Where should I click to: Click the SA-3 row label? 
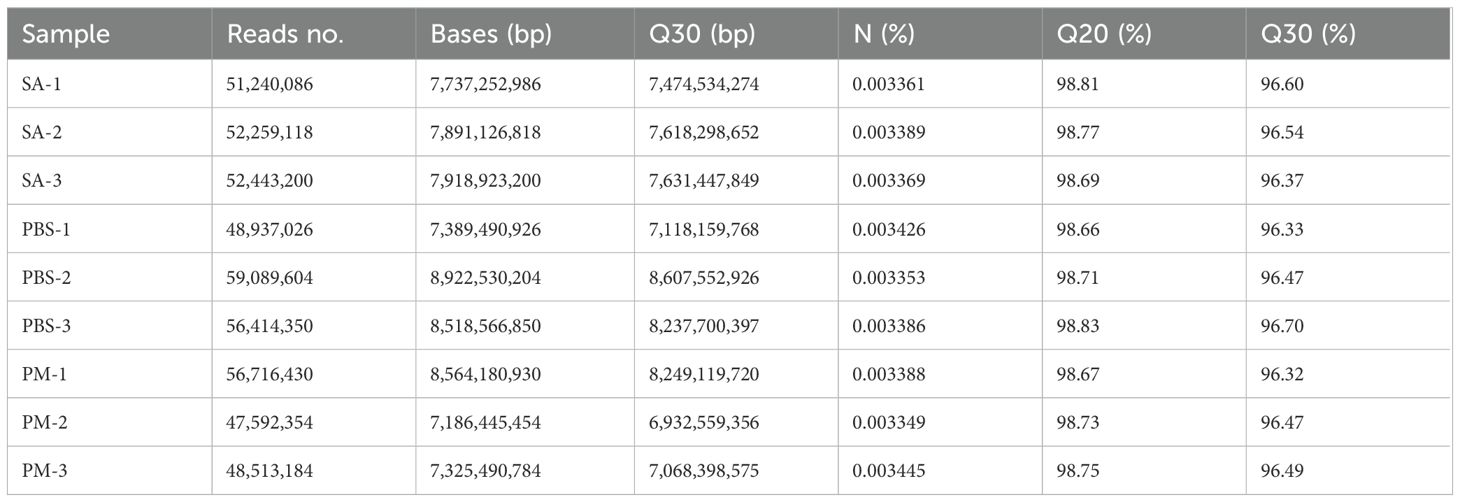pos(41,181)
